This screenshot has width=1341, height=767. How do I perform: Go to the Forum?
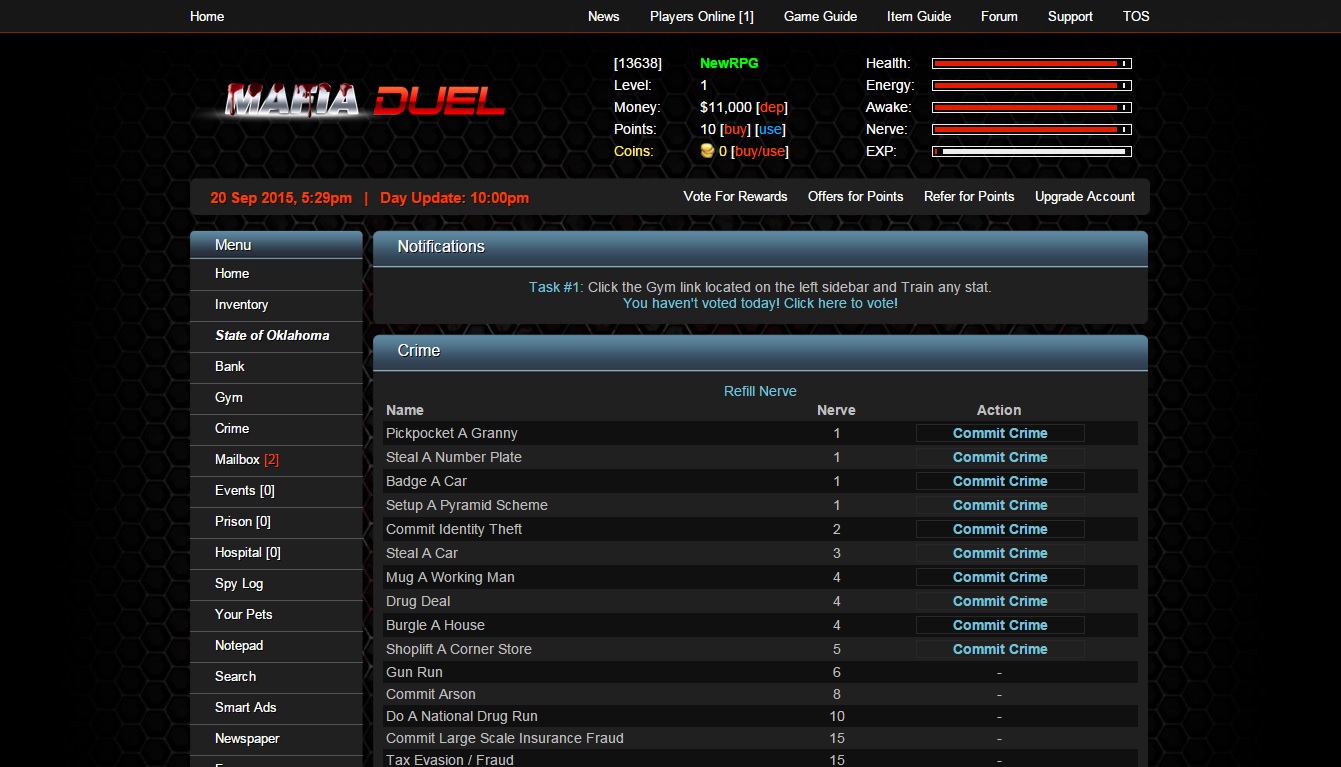tap(999, 16)
